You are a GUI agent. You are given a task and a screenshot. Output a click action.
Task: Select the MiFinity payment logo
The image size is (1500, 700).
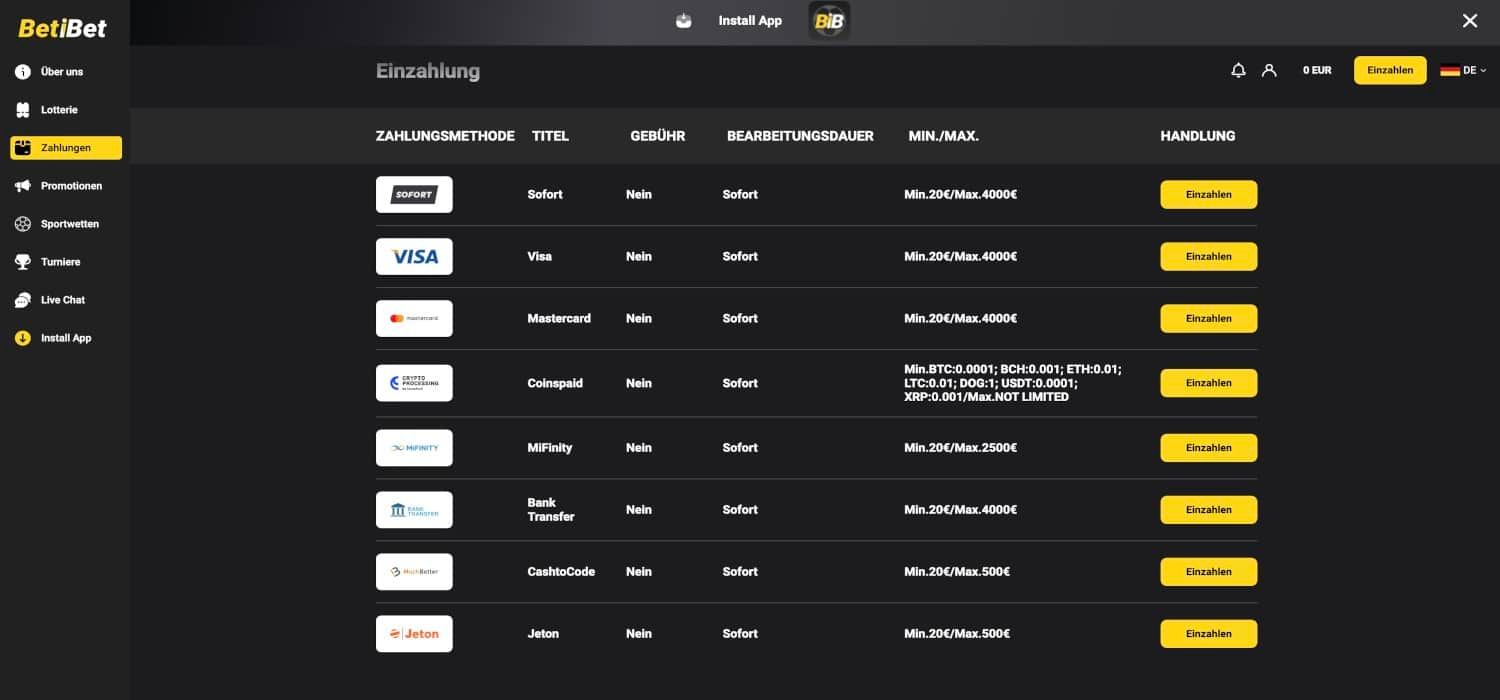coord(414,448)
